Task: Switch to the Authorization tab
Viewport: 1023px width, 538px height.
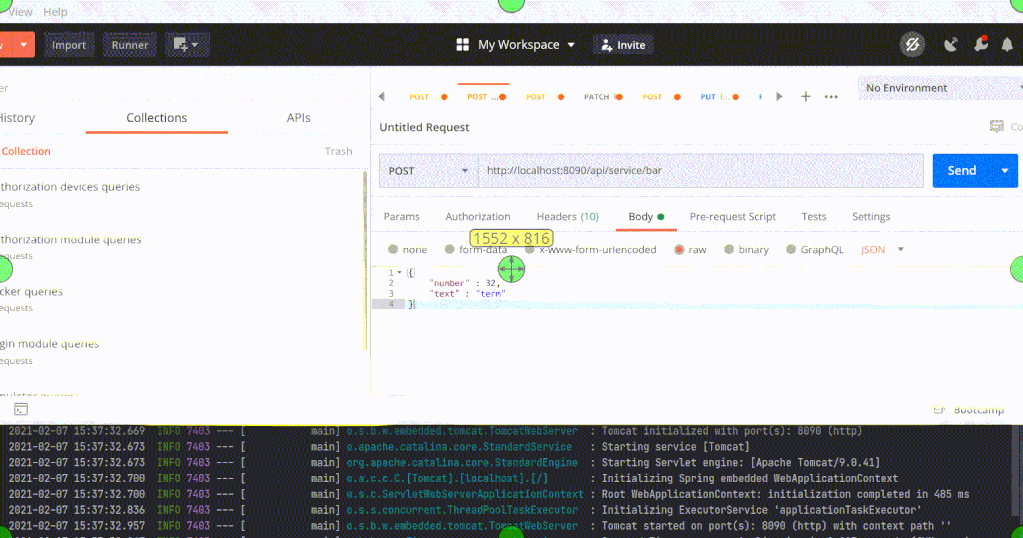Action: tap(478, 217)
